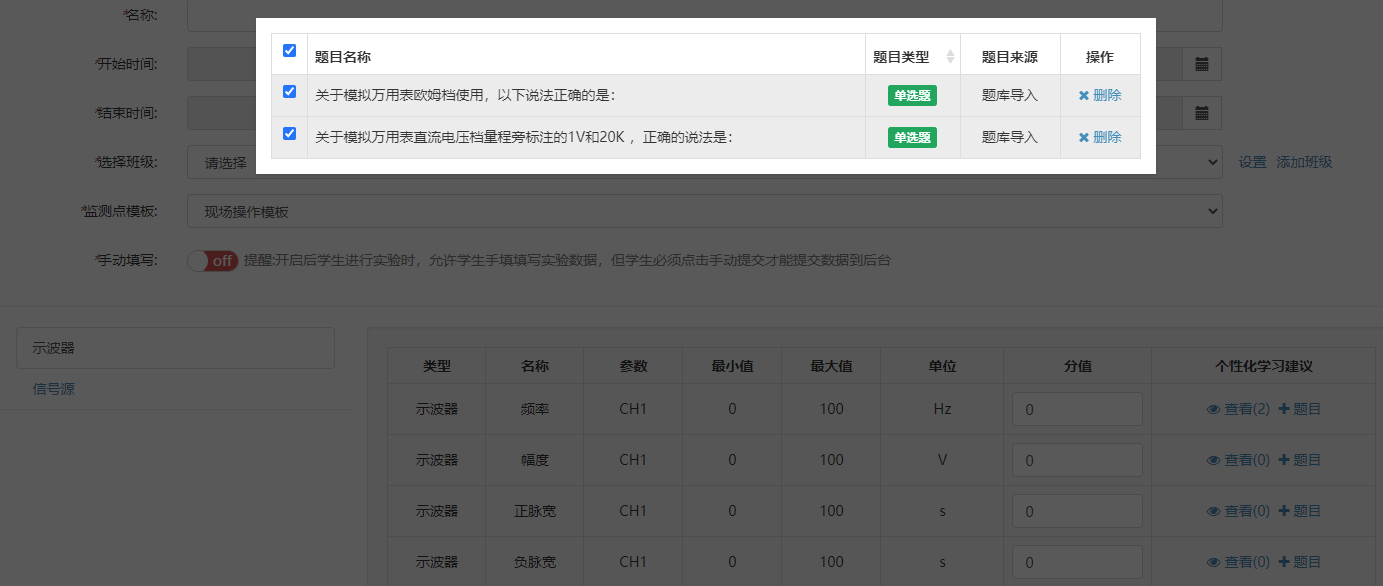Delete the DC voltage range question
This screenshot has width=1383, height=586.
pos(1100,138)
